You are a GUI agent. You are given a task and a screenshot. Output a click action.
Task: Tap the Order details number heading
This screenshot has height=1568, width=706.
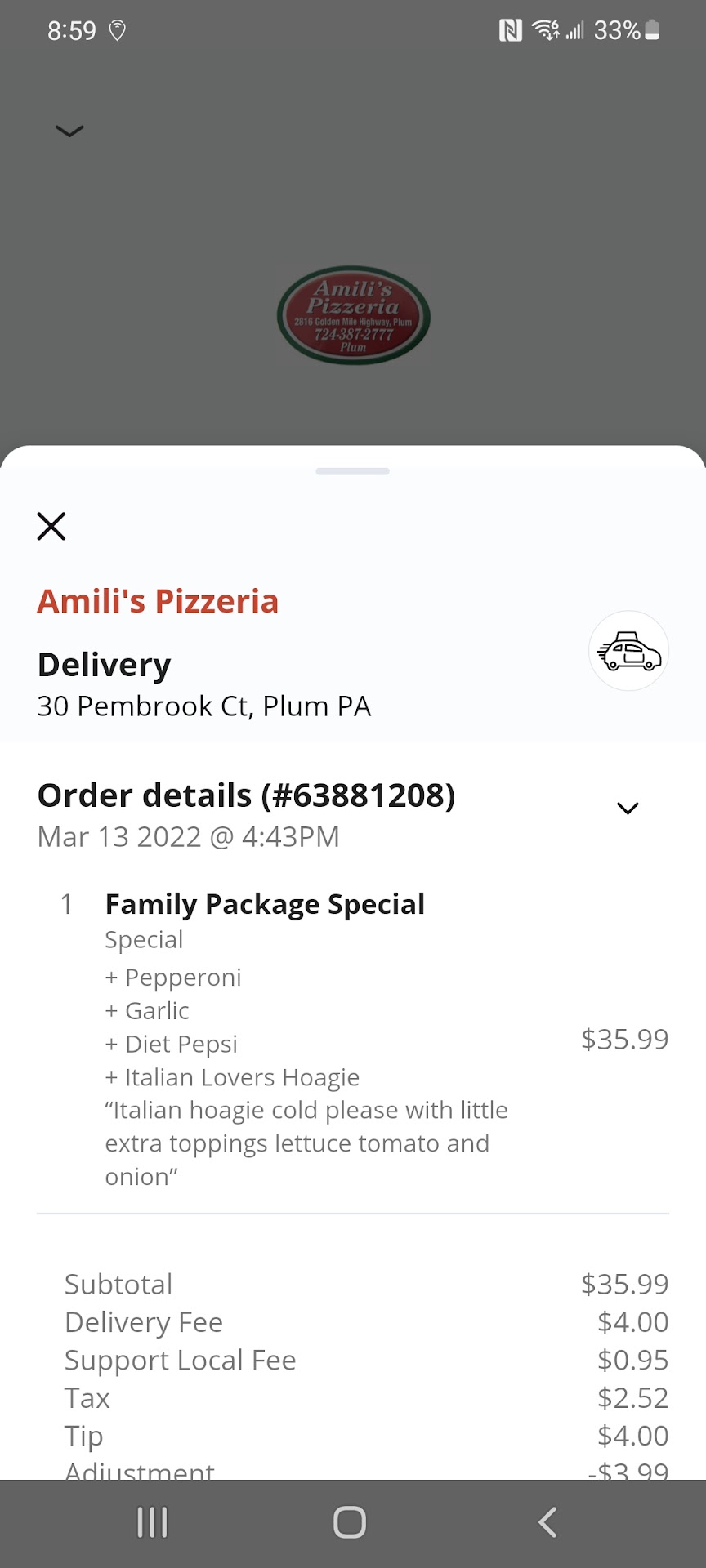(x=246, y=795)
